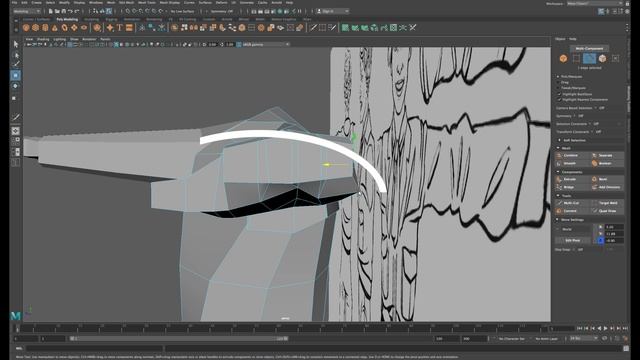Click vertex selection mode icon in Modeling Toolkit
Viewport: 640px width, 360px height.
(x=576, y=58)
